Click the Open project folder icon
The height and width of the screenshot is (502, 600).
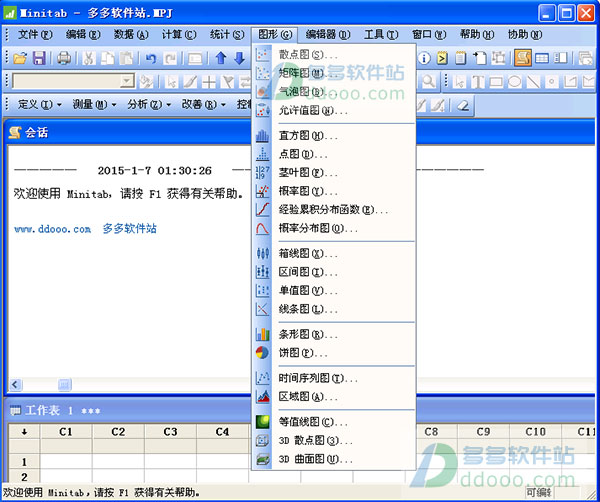click(20, 58)
